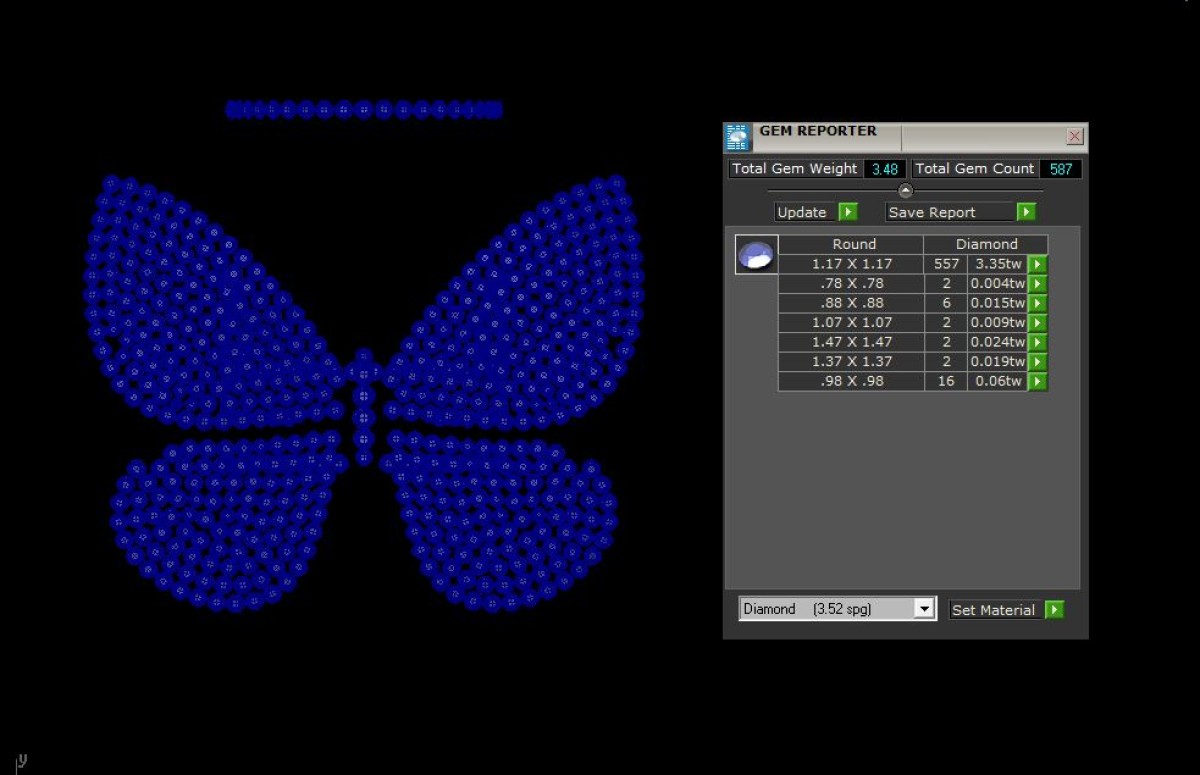Close the Gem Reporter panel

1075,136
